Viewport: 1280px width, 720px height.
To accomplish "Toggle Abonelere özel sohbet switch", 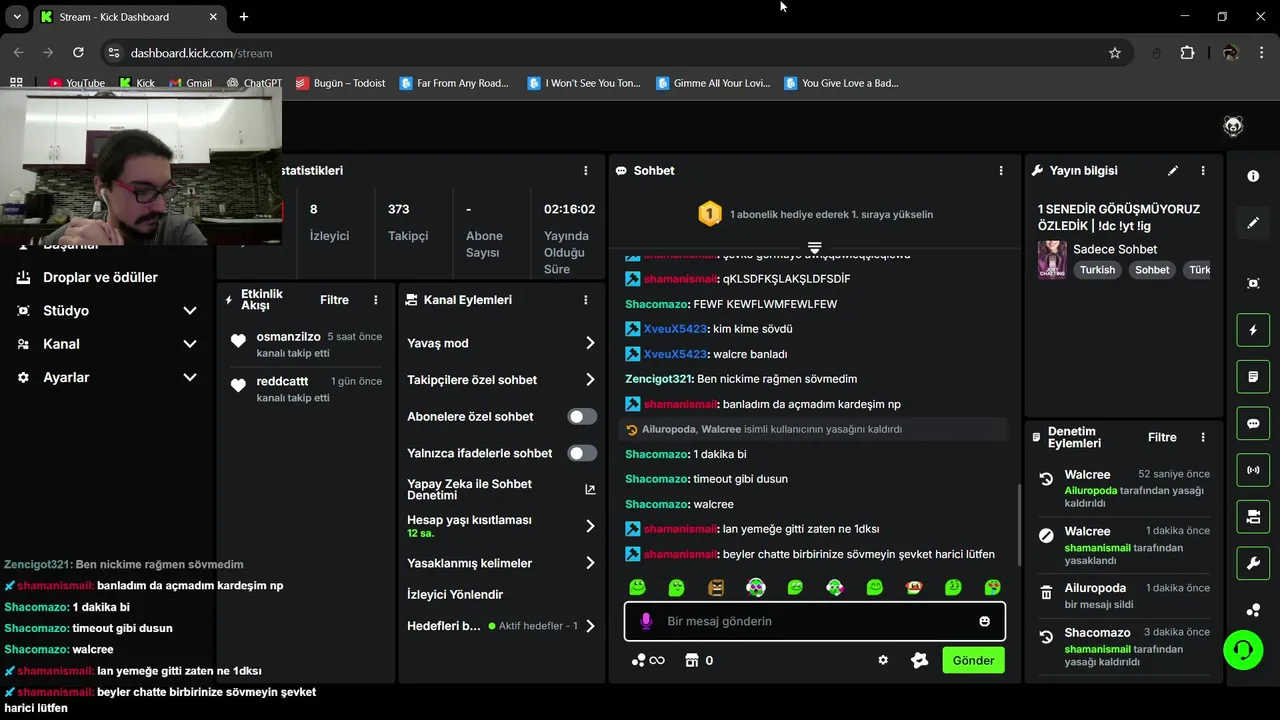I will pos(582,416).
